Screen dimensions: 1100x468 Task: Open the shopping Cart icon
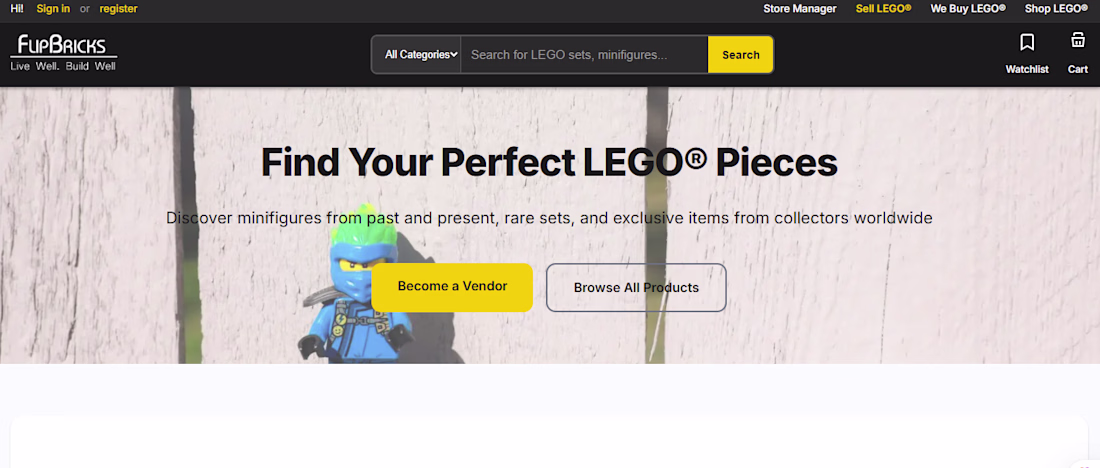[1078, 41]
